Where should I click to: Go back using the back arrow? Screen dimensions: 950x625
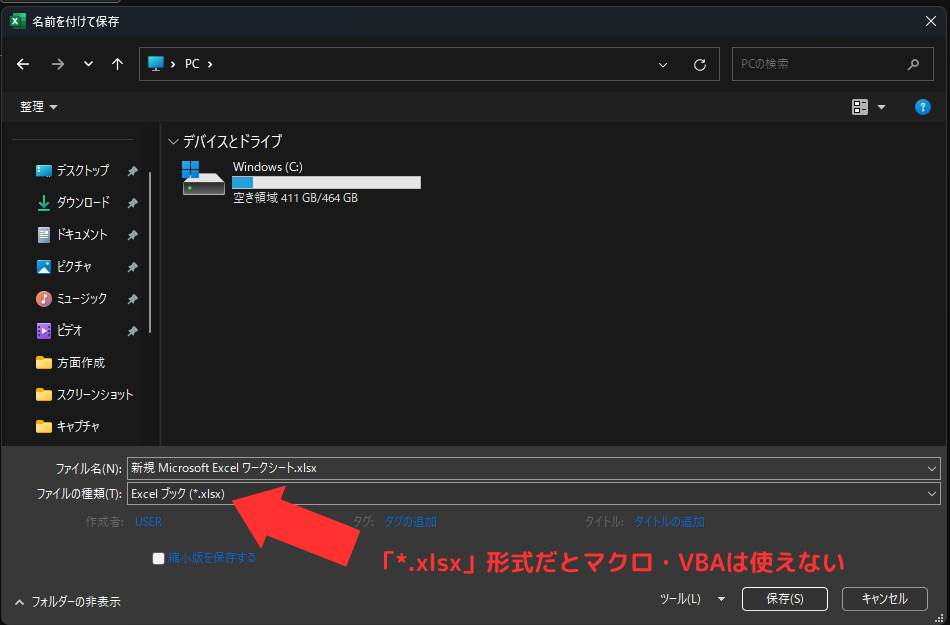pos(23,64)
